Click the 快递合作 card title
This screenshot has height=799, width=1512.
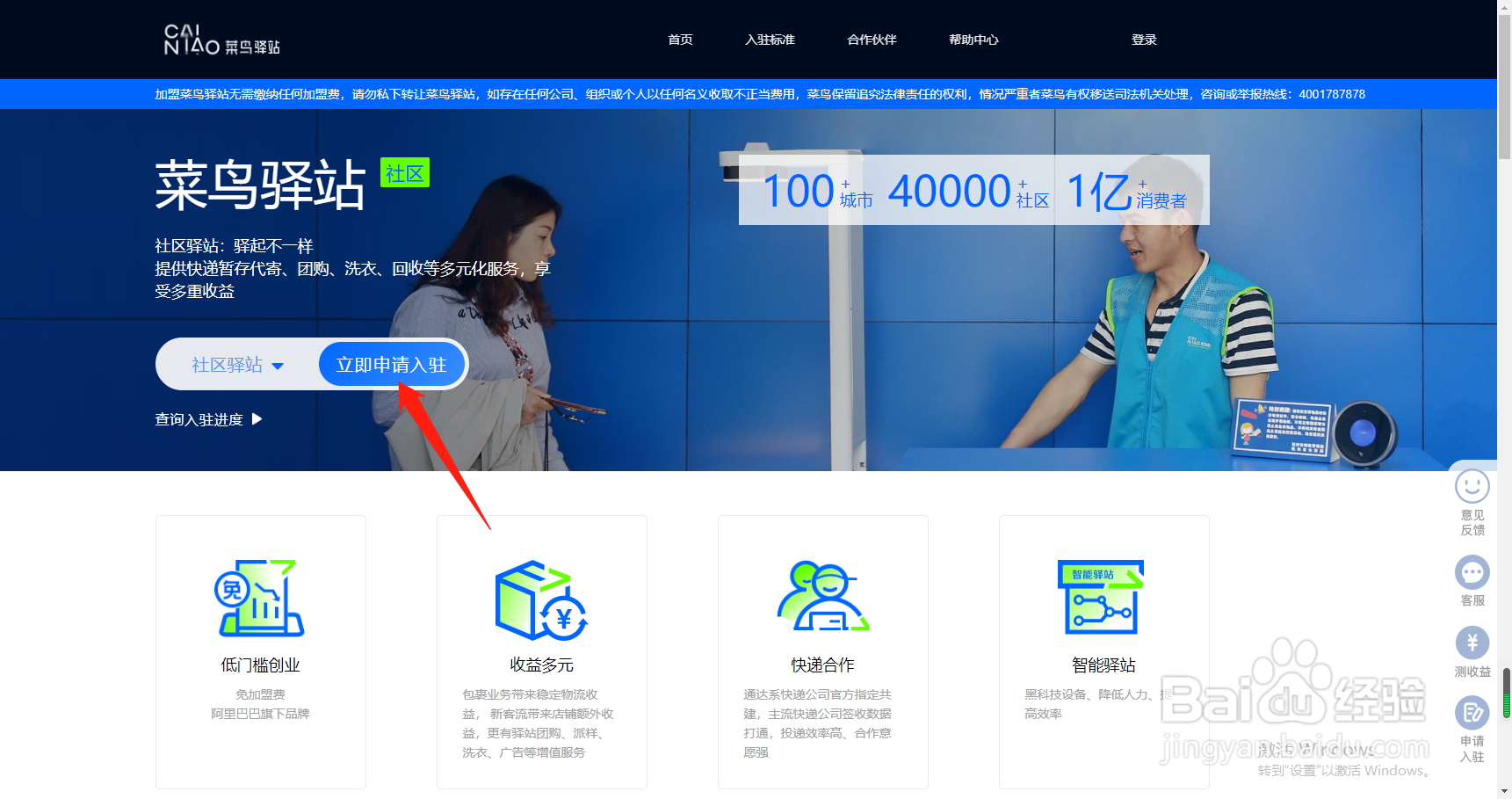(822, 665)
